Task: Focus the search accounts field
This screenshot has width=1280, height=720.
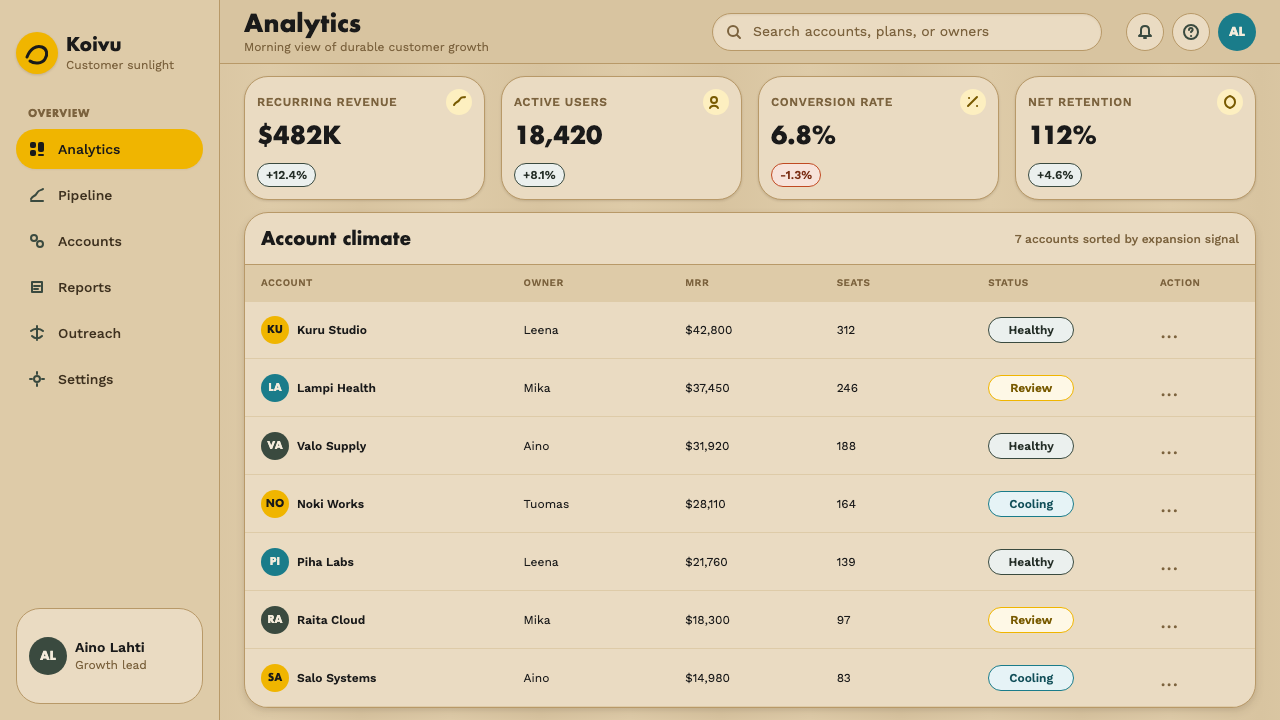Action: (907, 32)
